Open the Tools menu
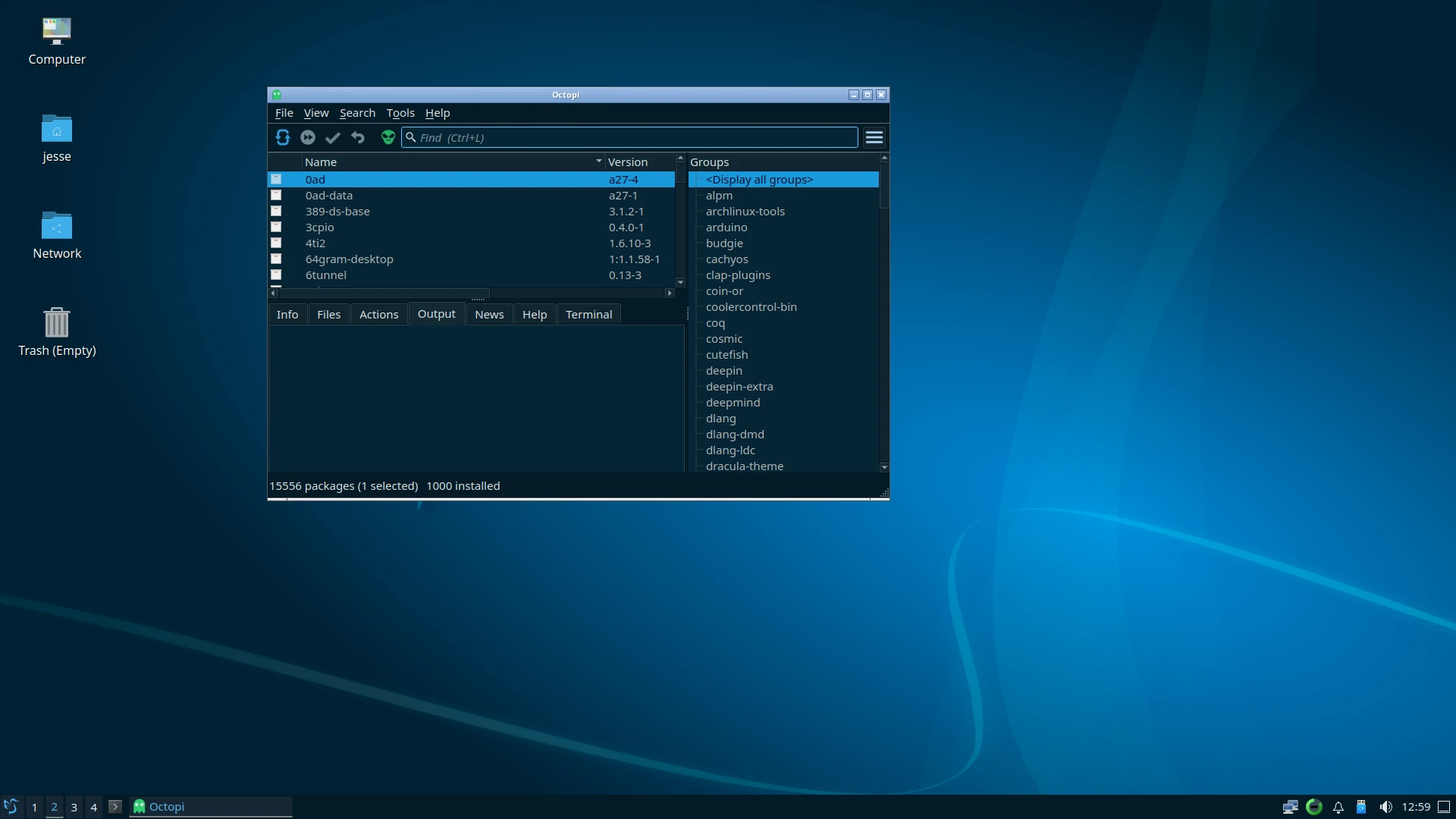 400,113
